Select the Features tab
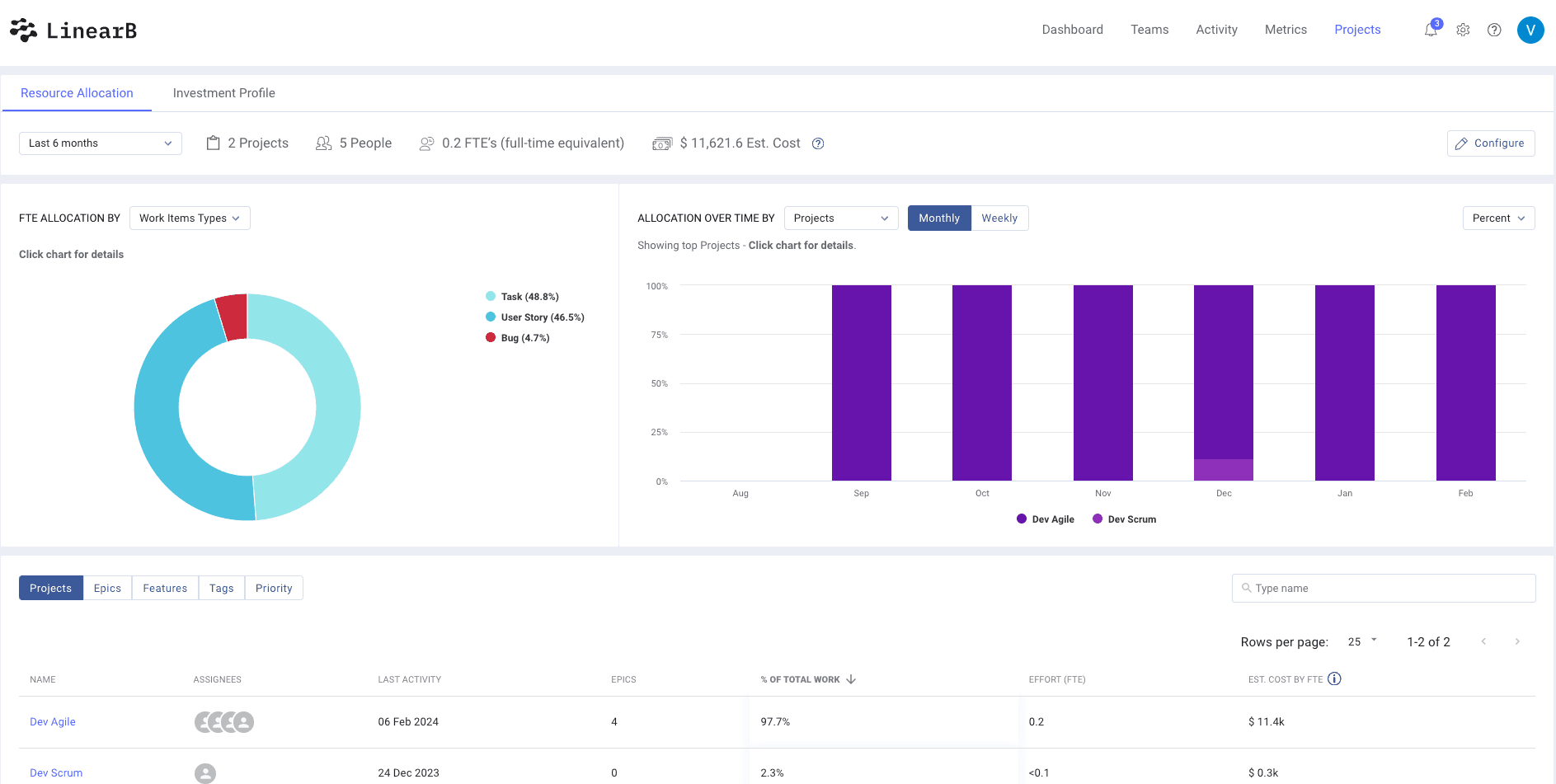Viewport: 1556px width, 784px height. click(165, 588)
